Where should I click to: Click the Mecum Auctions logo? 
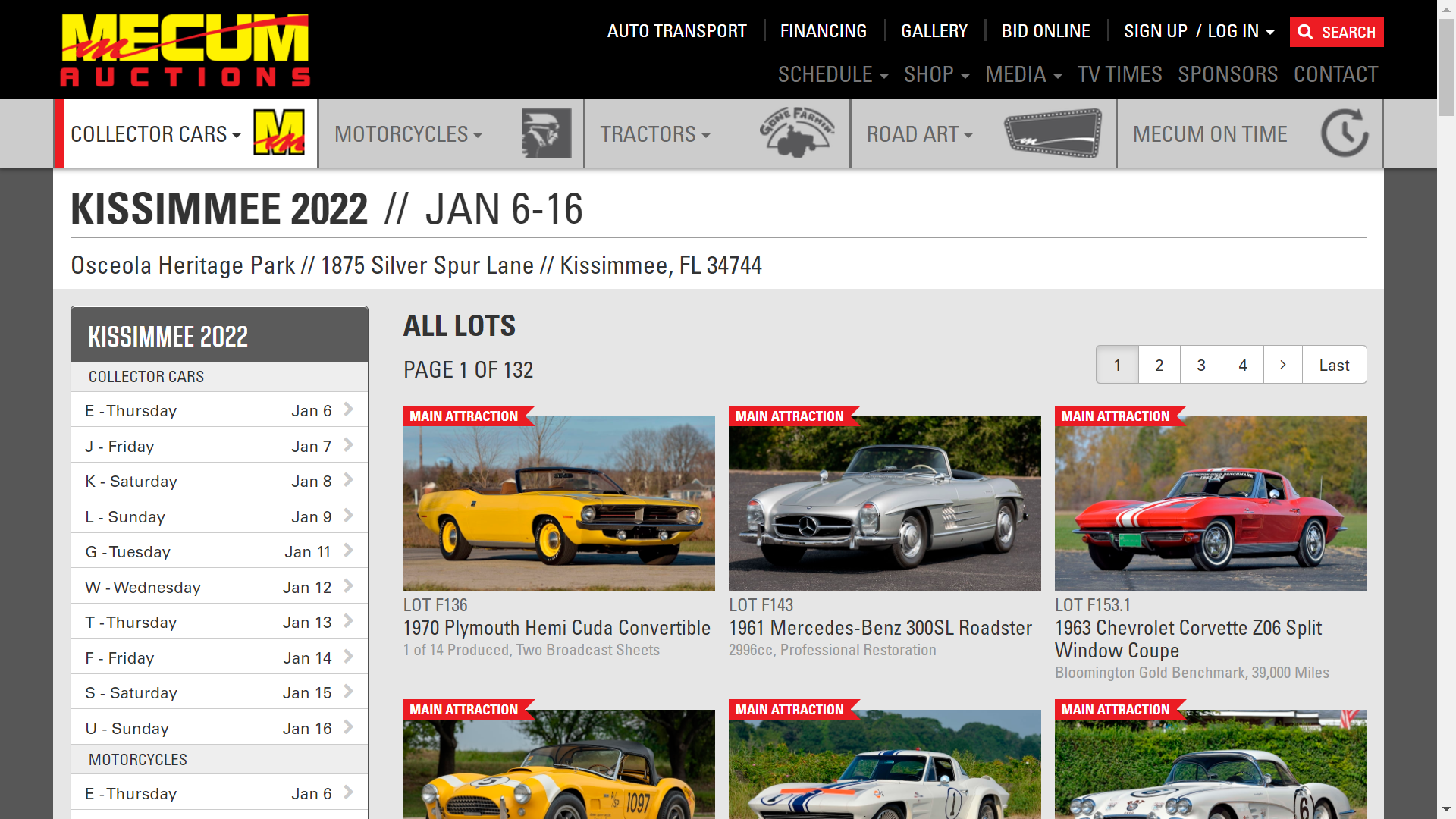(185, 50)
